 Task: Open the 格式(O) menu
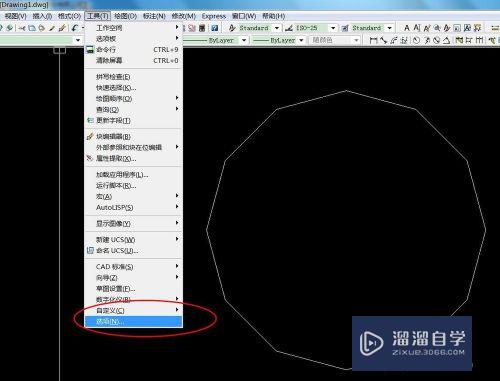pyautogui.click(x=69, y=16)
